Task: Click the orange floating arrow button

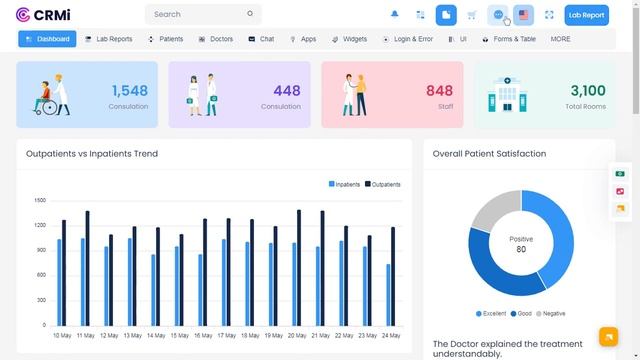Action: (x=608, y=337)
